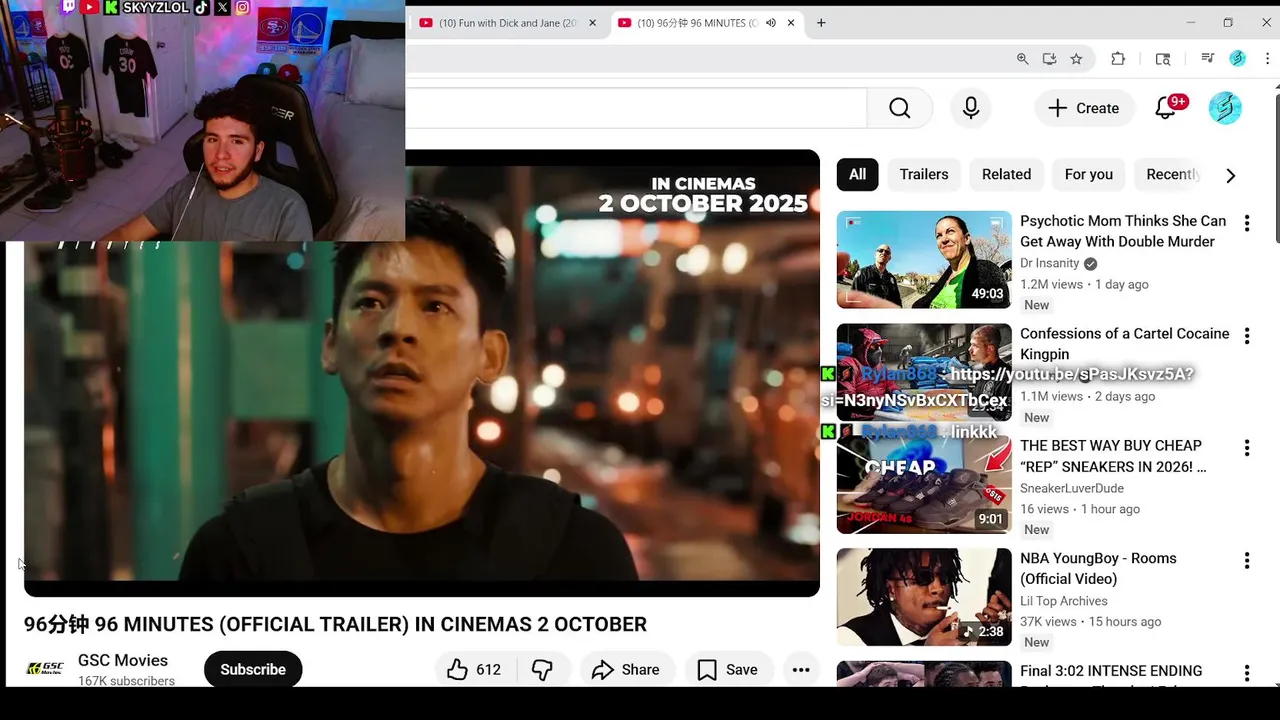Click the Instagram icon in stream overlay
1280x720 pixels.
click(242, 7)
